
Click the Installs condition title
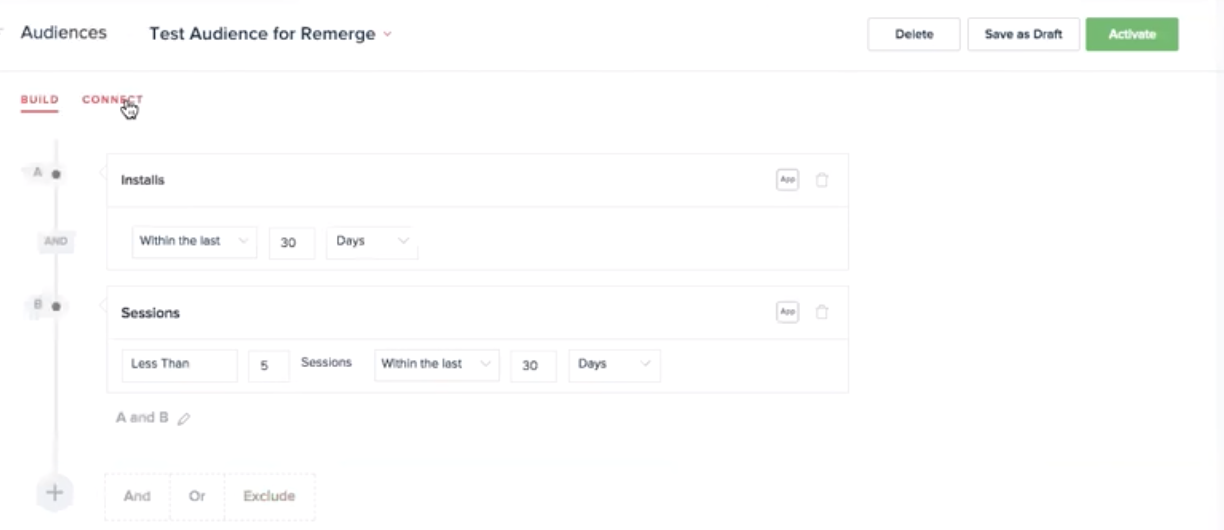(143, 180)
